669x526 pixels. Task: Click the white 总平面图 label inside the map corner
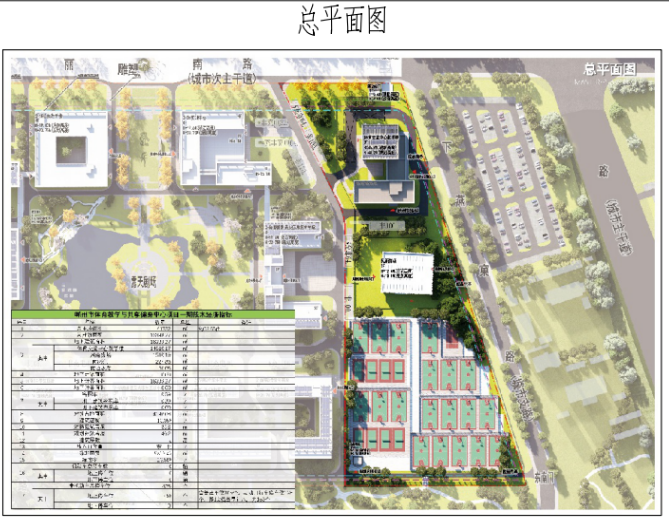pos(610,69)
